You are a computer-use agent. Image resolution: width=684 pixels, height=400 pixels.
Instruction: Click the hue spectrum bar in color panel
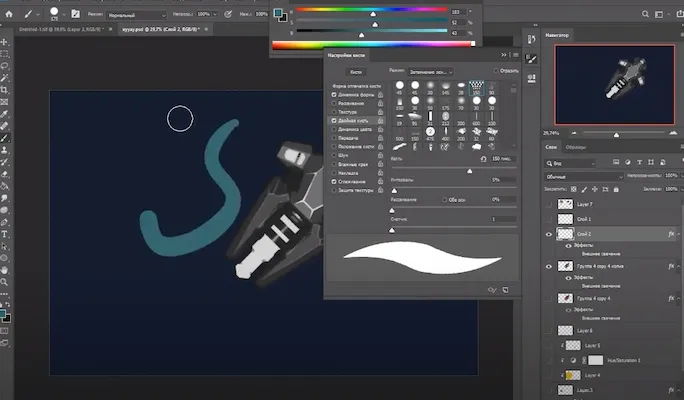[x=374, y=44]
